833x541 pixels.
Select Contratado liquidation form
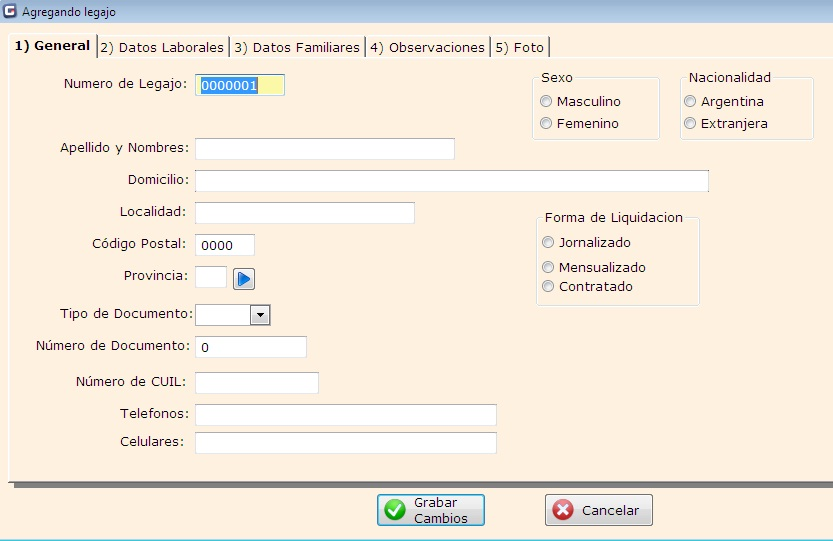click(547, 287)
